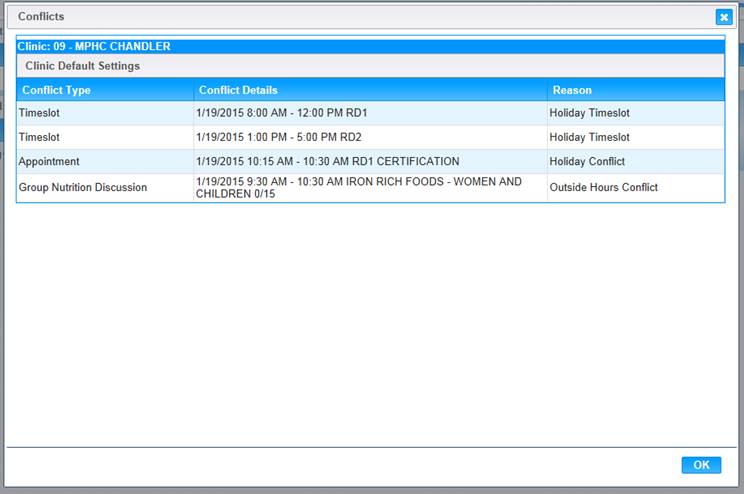Close the Conflicts dialog with the X icon
Image resolution: width=744 pixels, height=494 pixels.
[724, 17]
